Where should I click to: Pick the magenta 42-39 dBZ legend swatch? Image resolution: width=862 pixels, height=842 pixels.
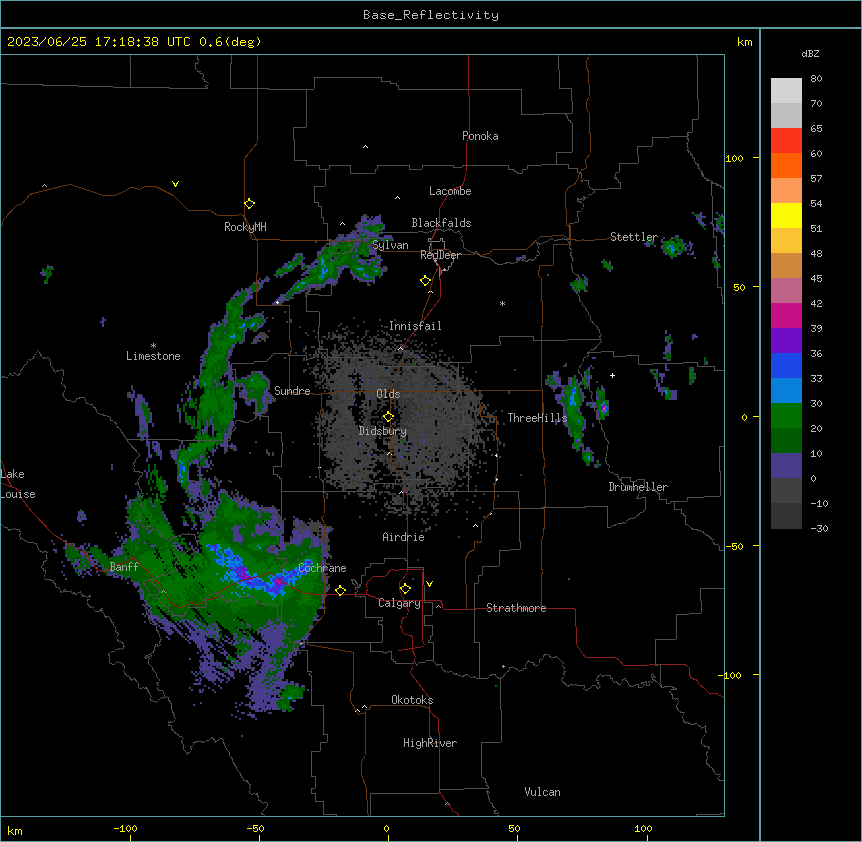(786, 316)
